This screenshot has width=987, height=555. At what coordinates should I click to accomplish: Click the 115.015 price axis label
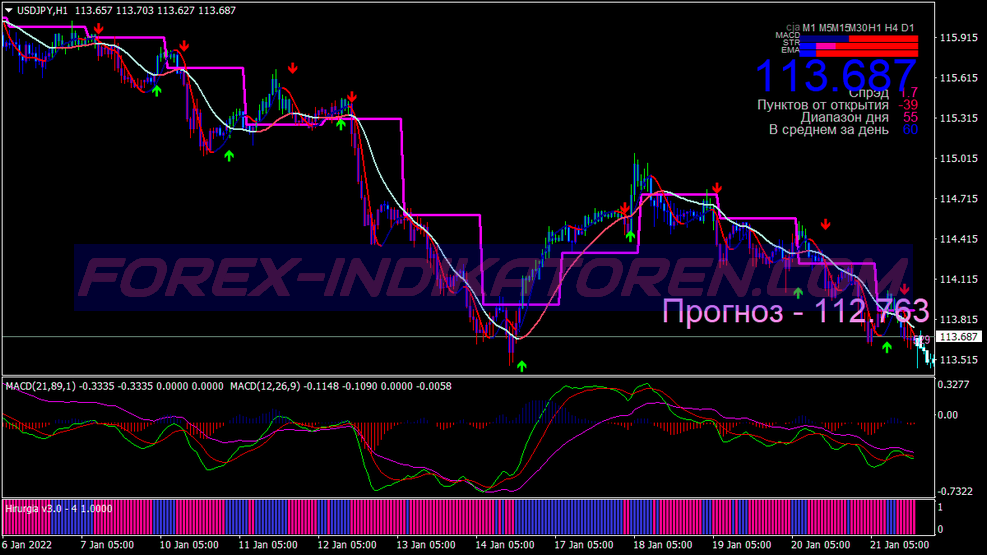click(958, 159)
